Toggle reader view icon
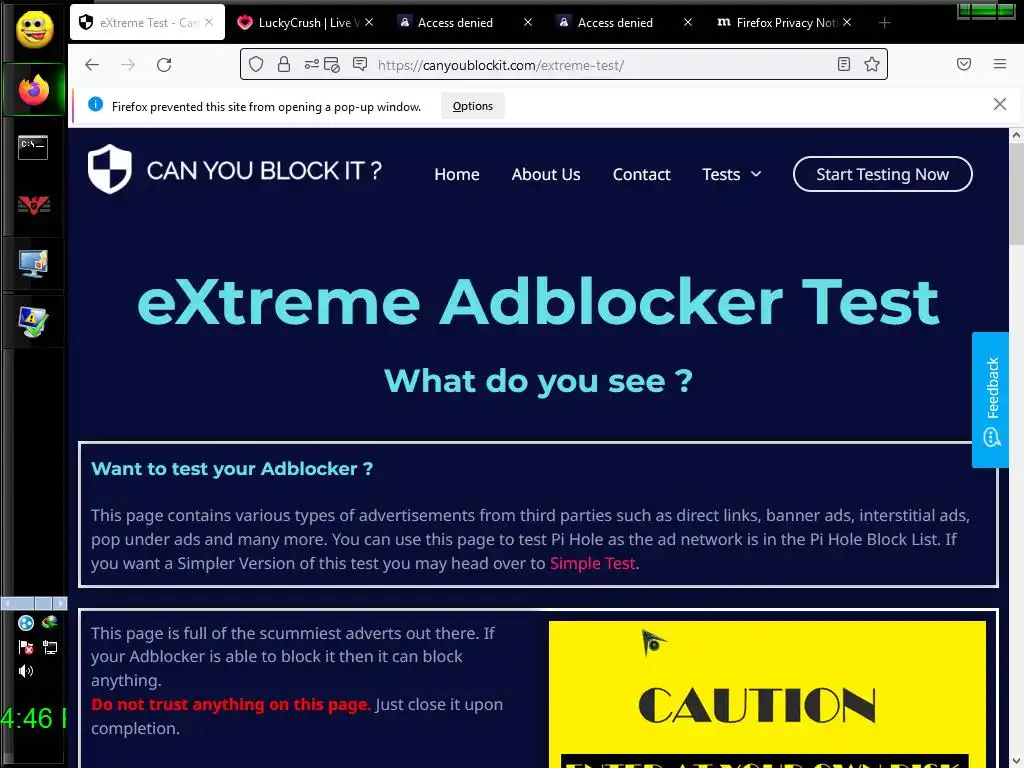Screen dimensions: 1024x768 click(x=844, y=64)
